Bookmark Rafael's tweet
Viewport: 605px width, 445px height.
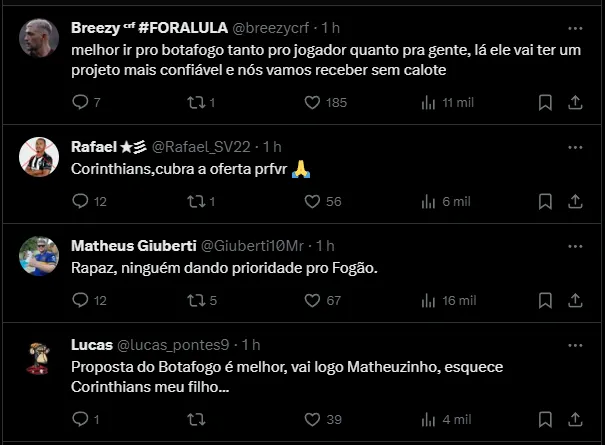[x=545, y=201]
